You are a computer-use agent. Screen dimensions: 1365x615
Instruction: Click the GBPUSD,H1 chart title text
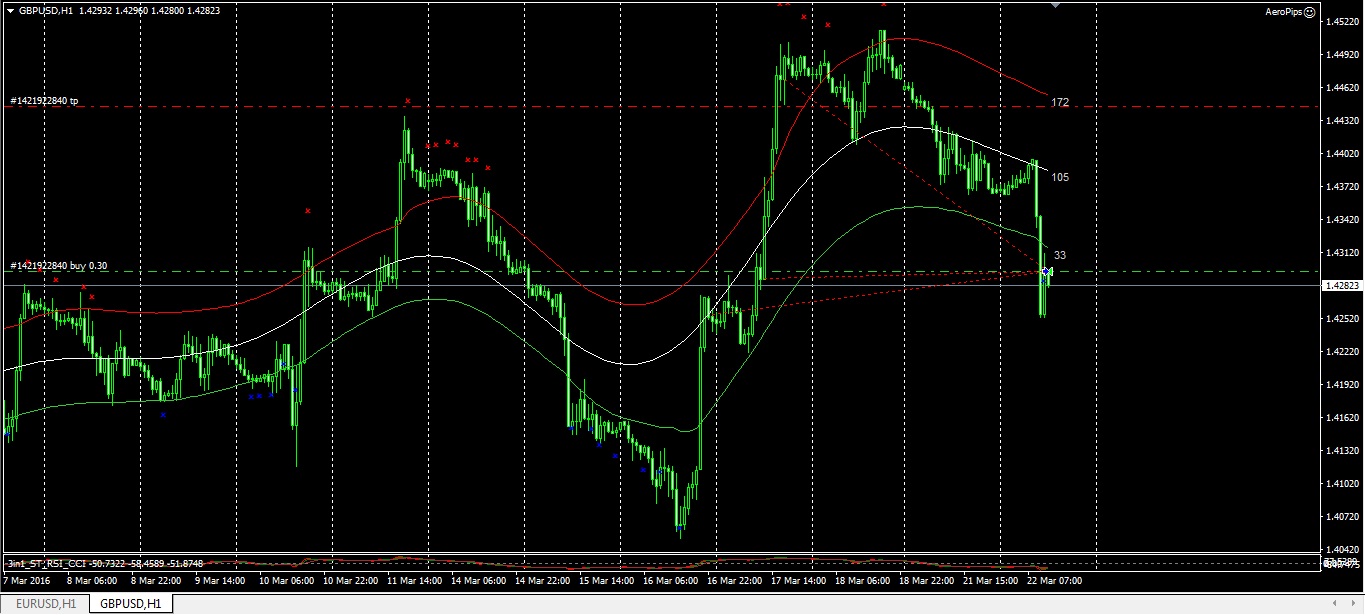click(46, 10)
